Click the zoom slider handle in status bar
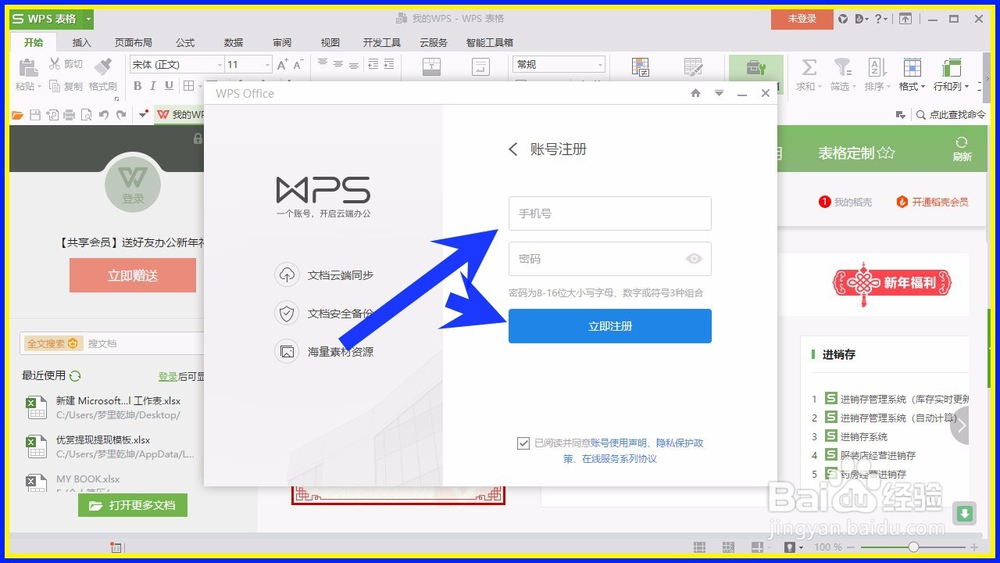1000x563 pixels. click(913, 547)
